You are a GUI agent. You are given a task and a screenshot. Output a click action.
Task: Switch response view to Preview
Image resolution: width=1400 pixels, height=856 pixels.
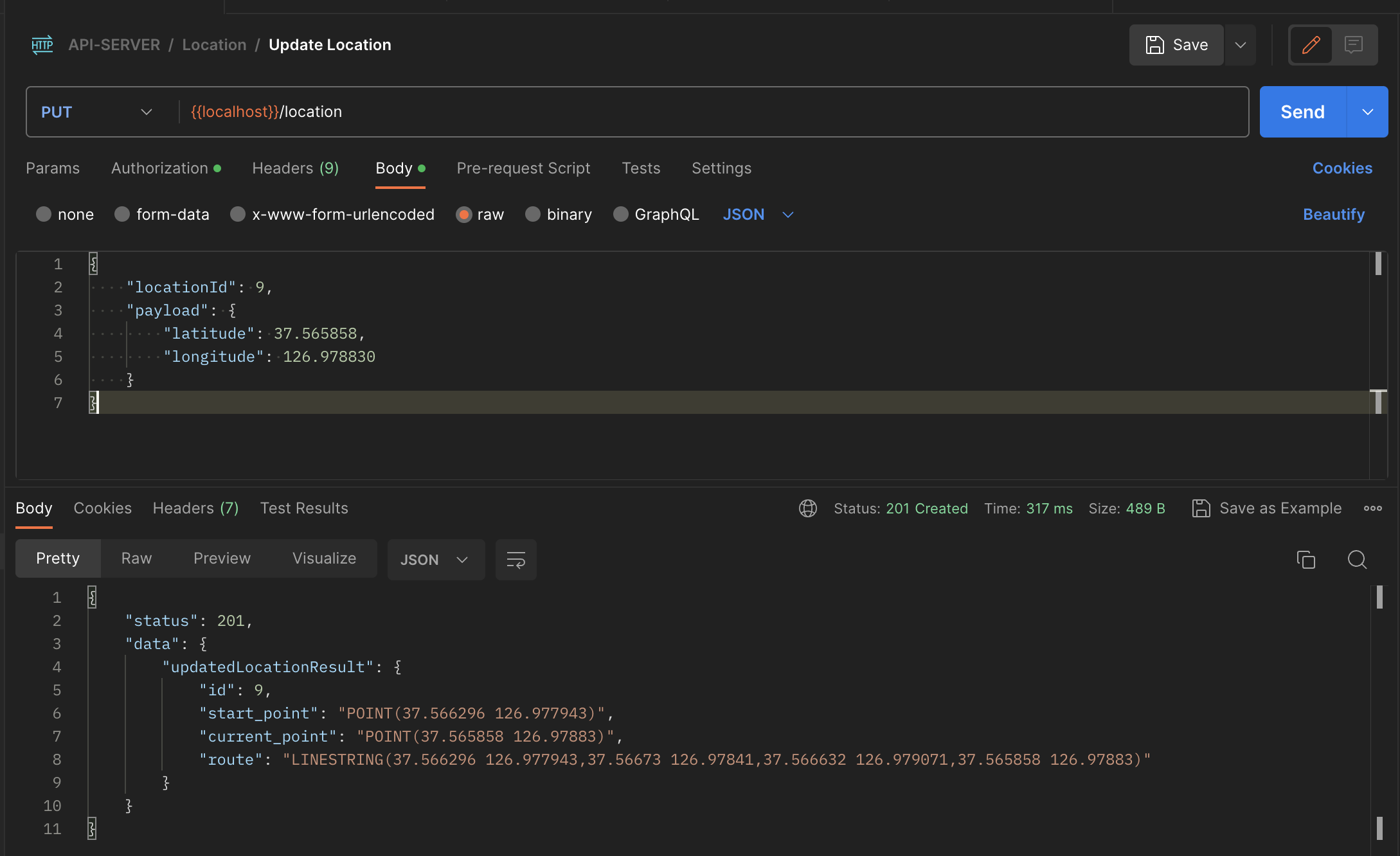coord(222,558)
